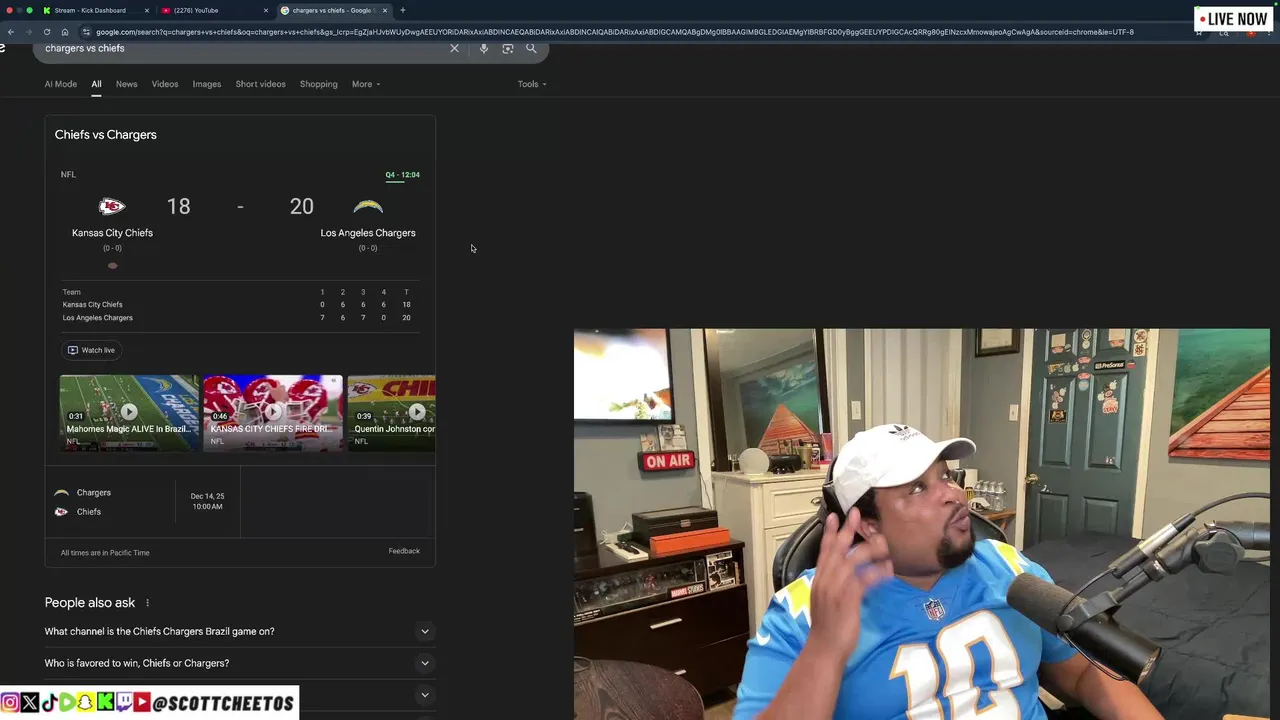Open Kansas City Chiefs team name link
1280x720 pixels.
[x=112, y=233]
